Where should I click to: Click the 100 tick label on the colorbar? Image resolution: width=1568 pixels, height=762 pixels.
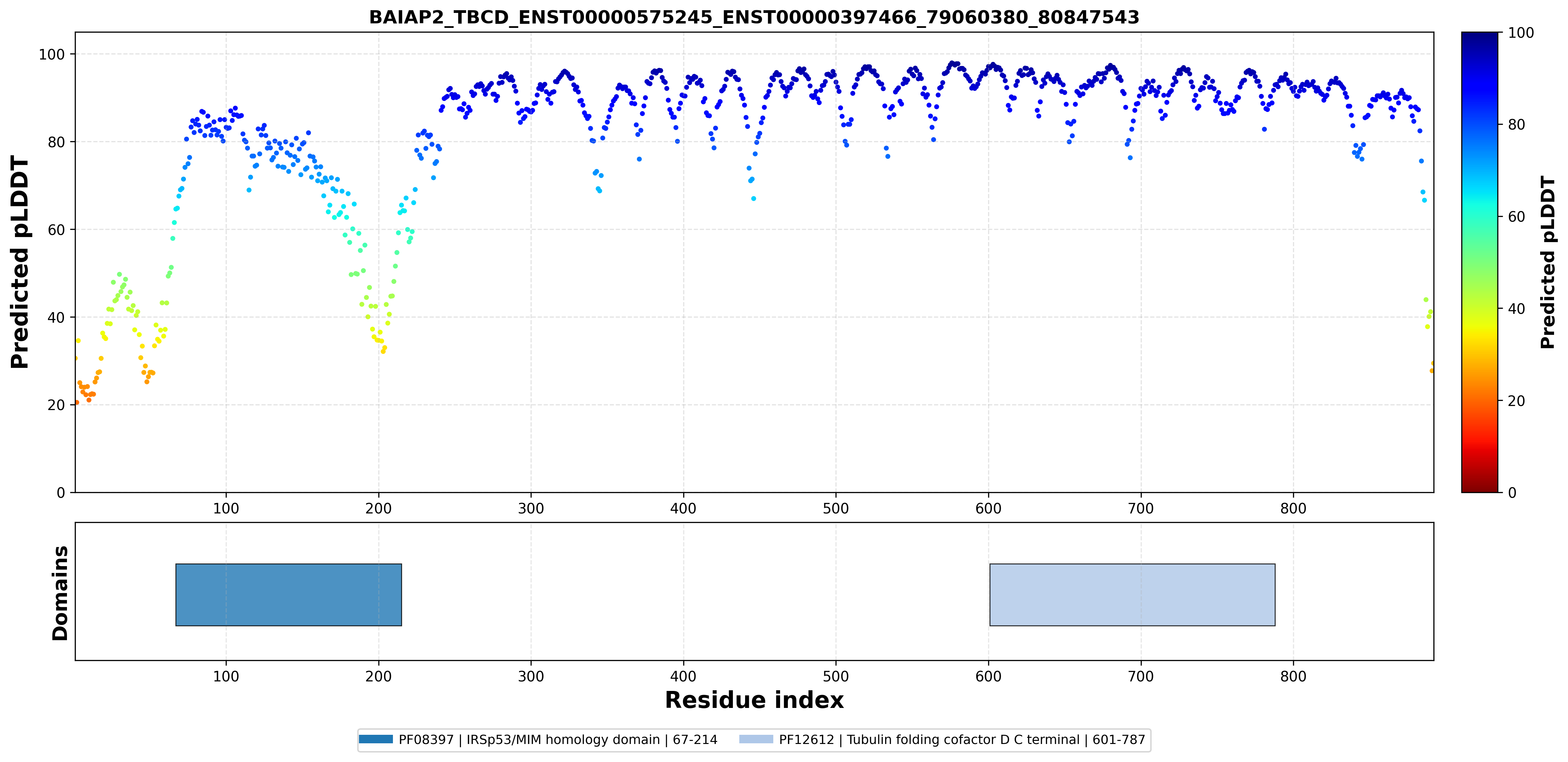(1520, 33)
